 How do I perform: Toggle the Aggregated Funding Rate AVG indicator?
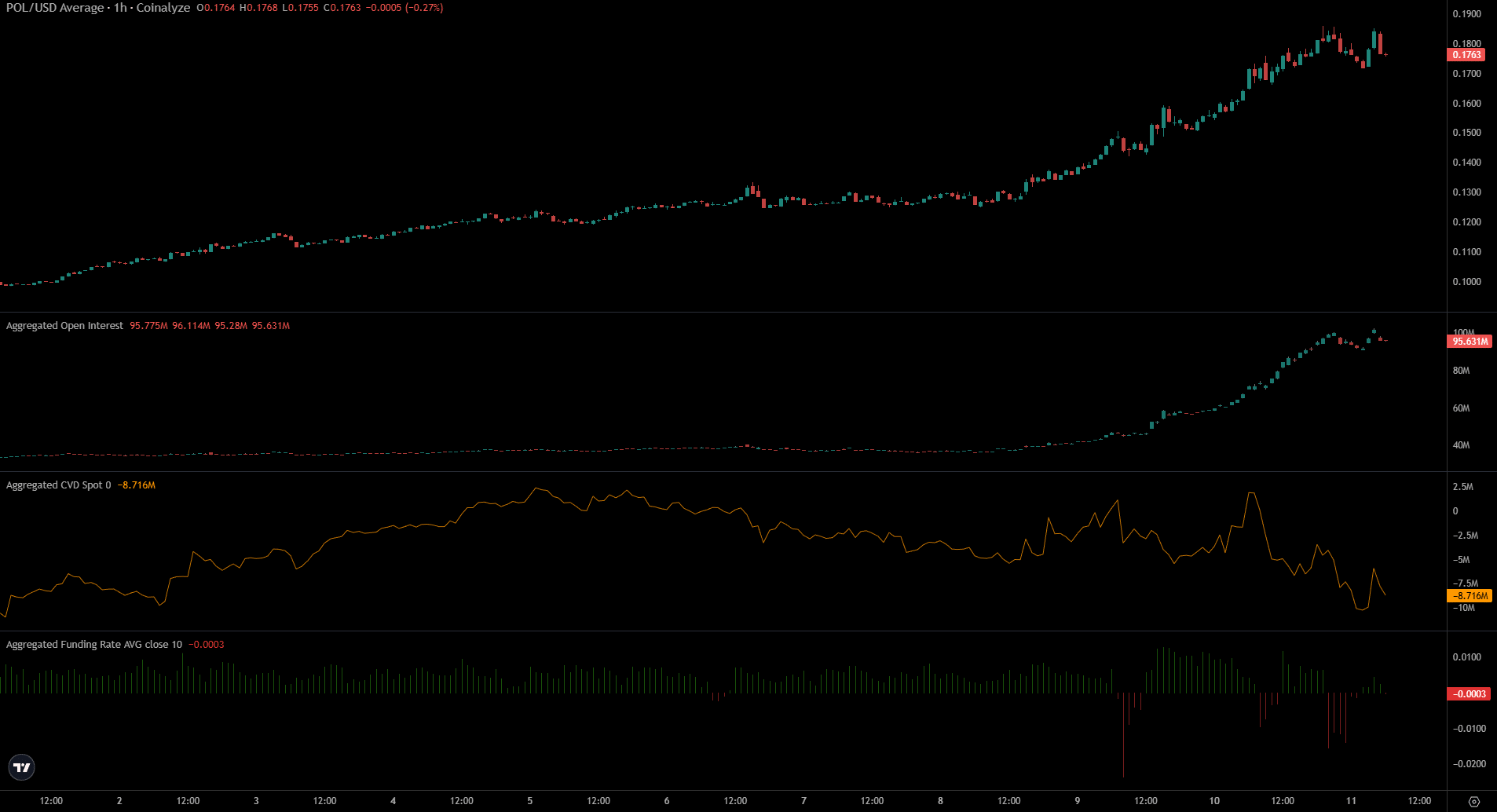tap(94, 644)
